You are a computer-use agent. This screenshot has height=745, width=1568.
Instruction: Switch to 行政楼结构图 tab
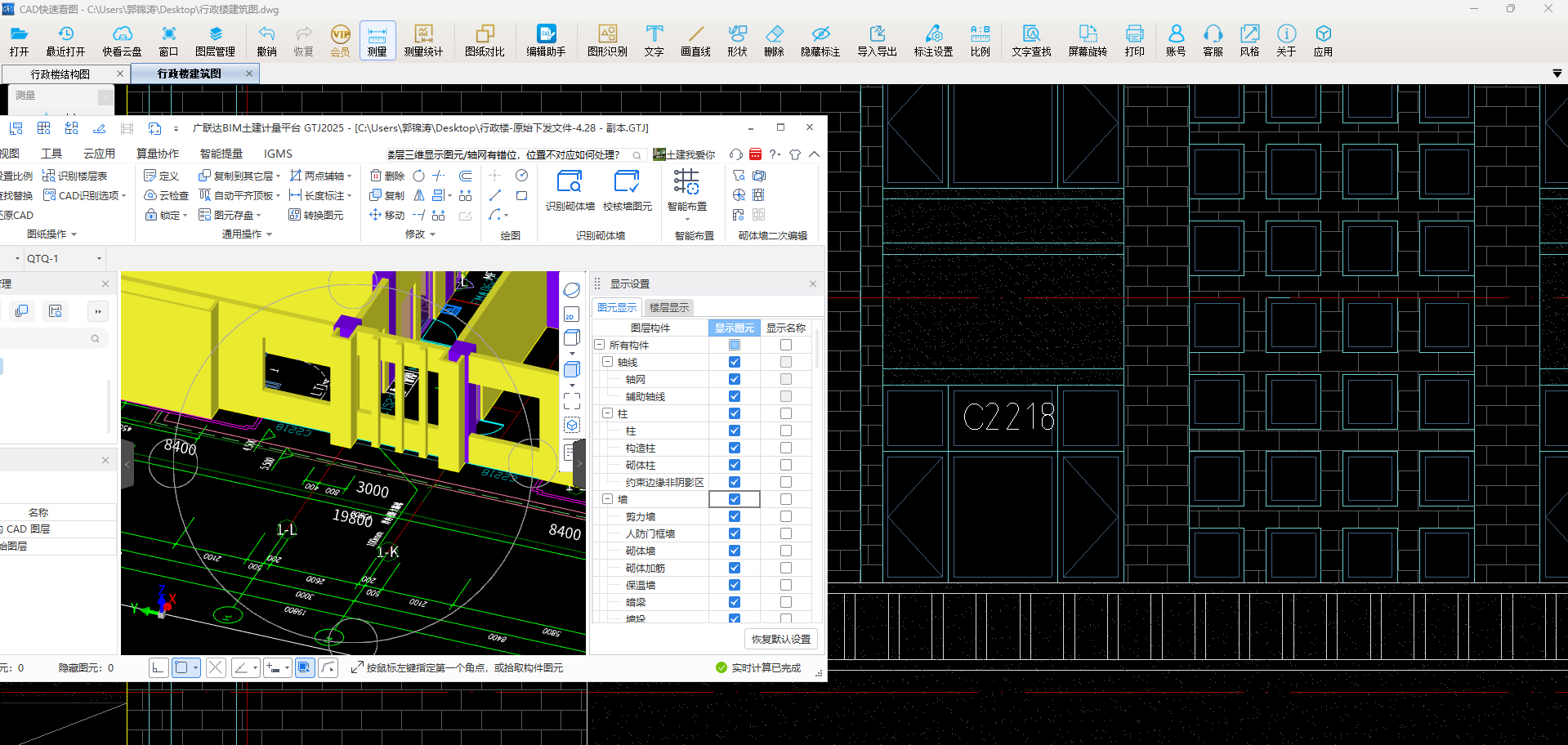point(60,74)
